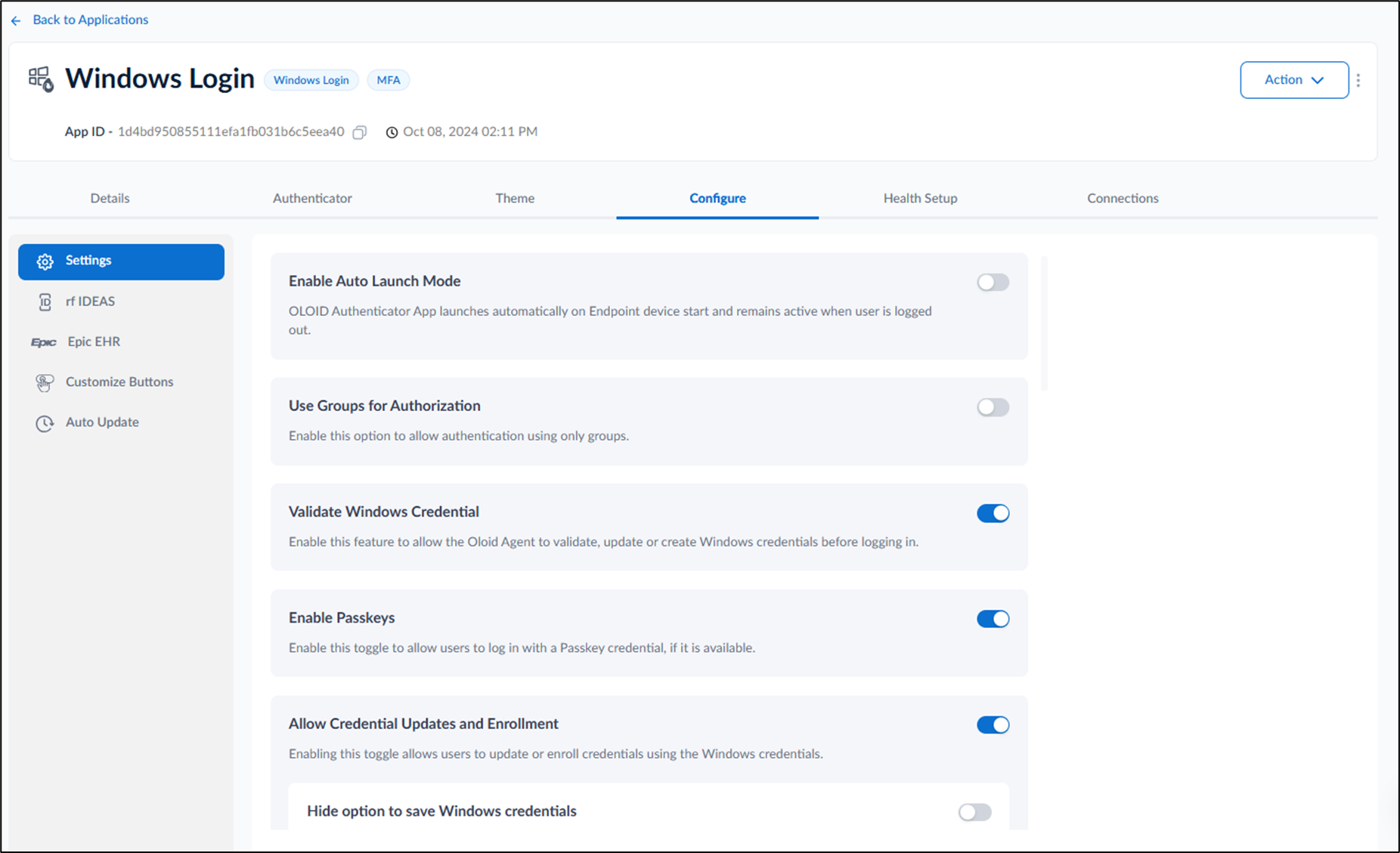Click the Auto Update clock icon
Image resolution: width=1400 pixels, height=853 pixels.
45,423
